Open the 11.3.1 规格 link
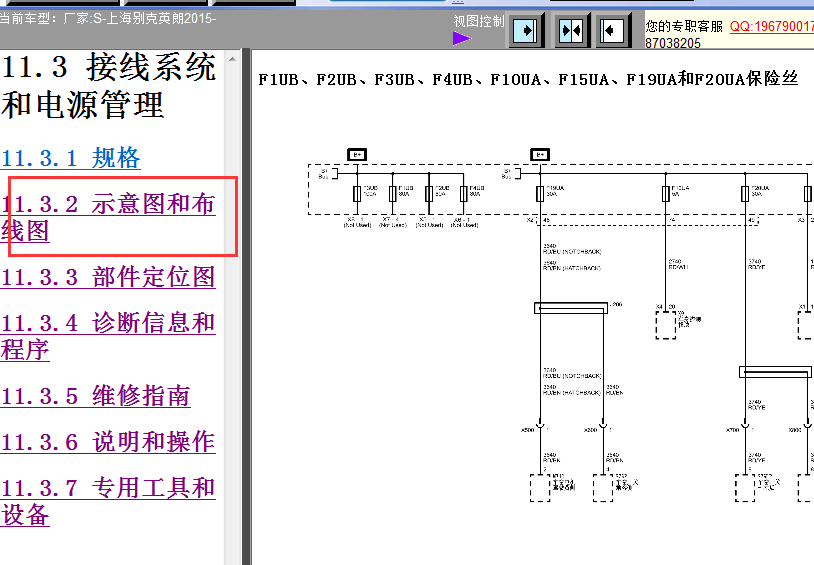Screen dimensions: 814x565 (x=71, y=158)
